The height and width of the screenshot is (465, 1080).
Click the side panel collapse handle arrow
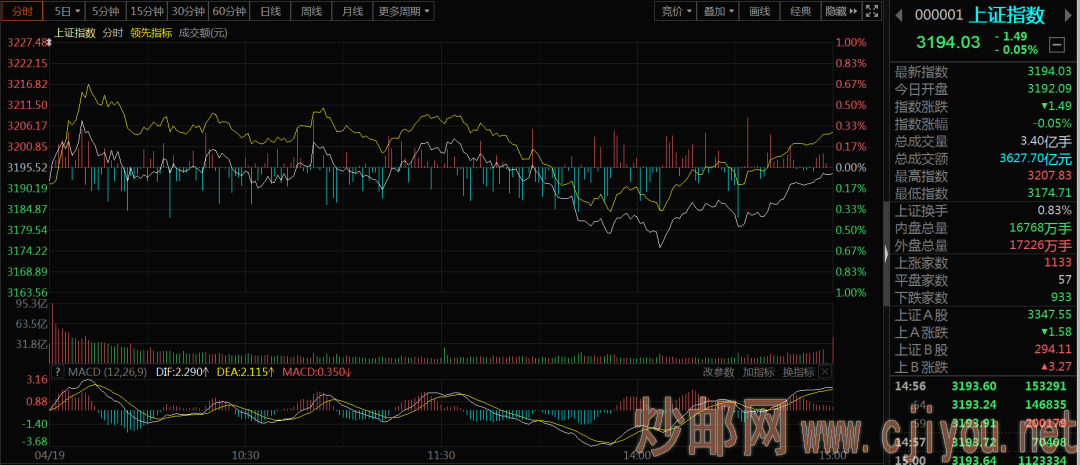click(883, 255)
